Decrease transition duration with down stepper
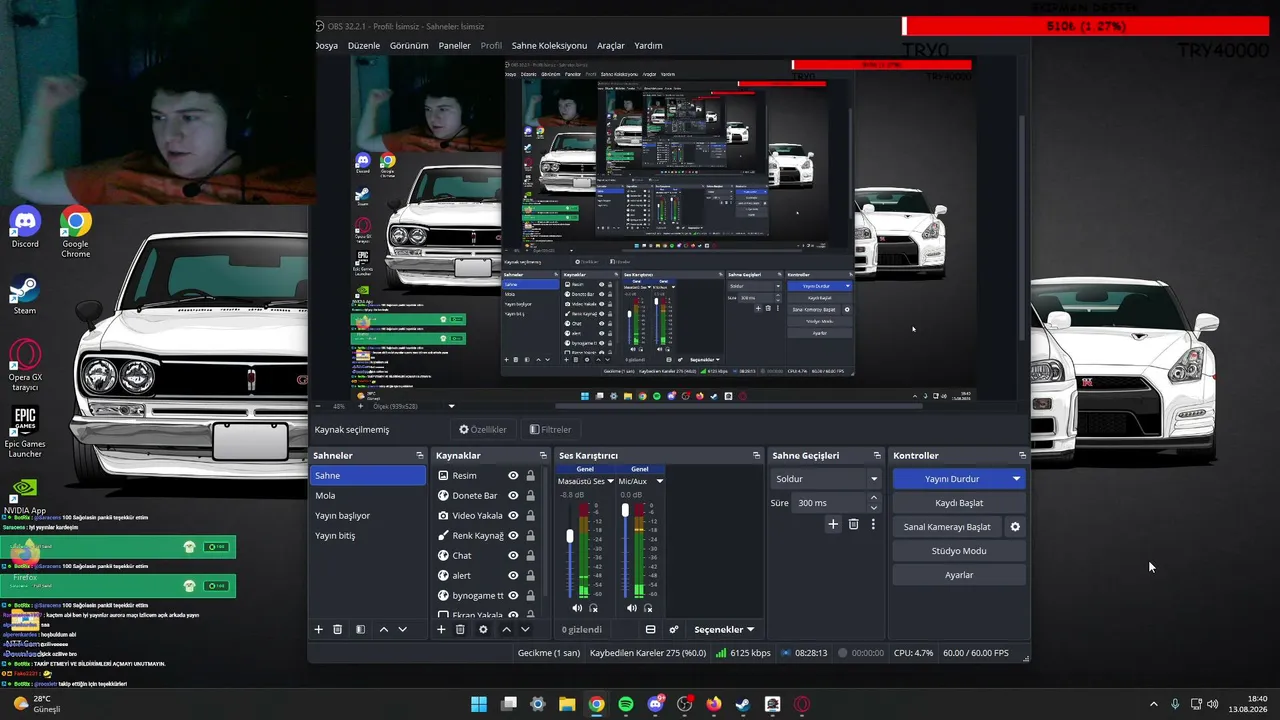 pos(874,507)
